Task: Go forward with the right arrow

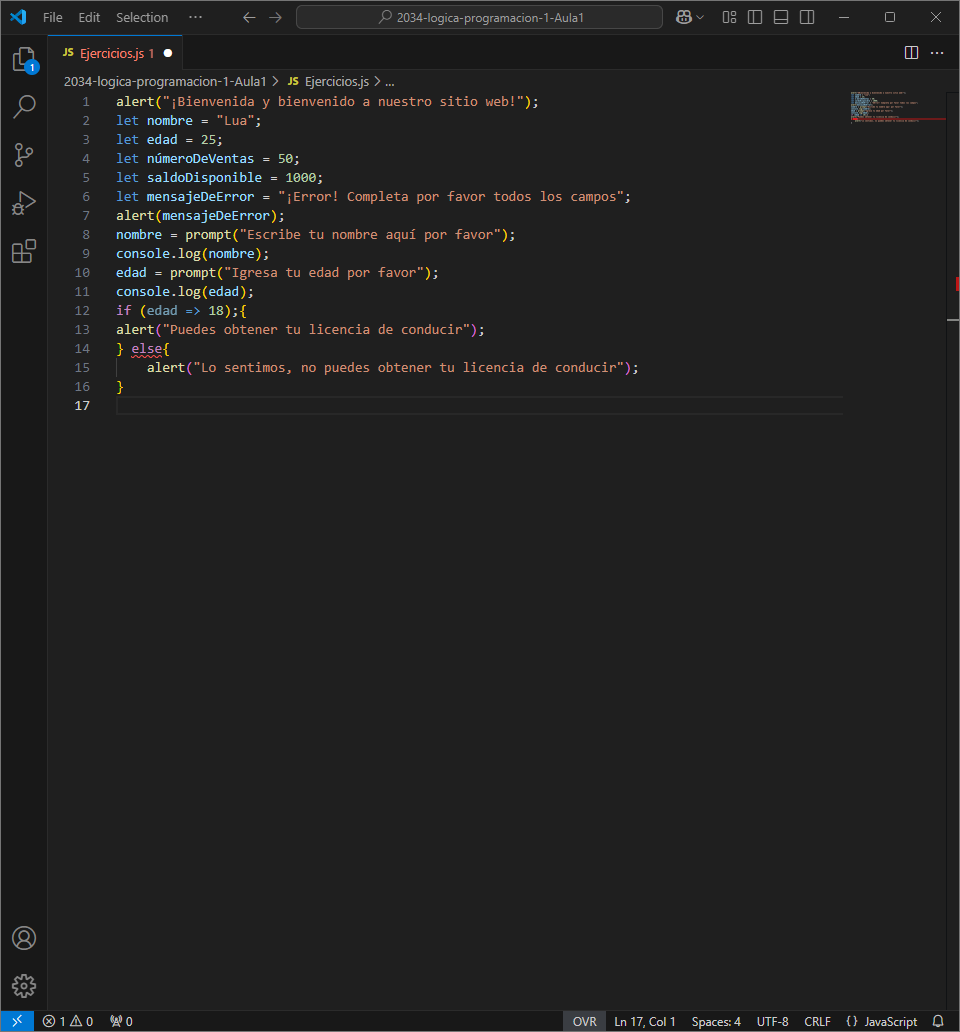Action: (x=276, y=18)
